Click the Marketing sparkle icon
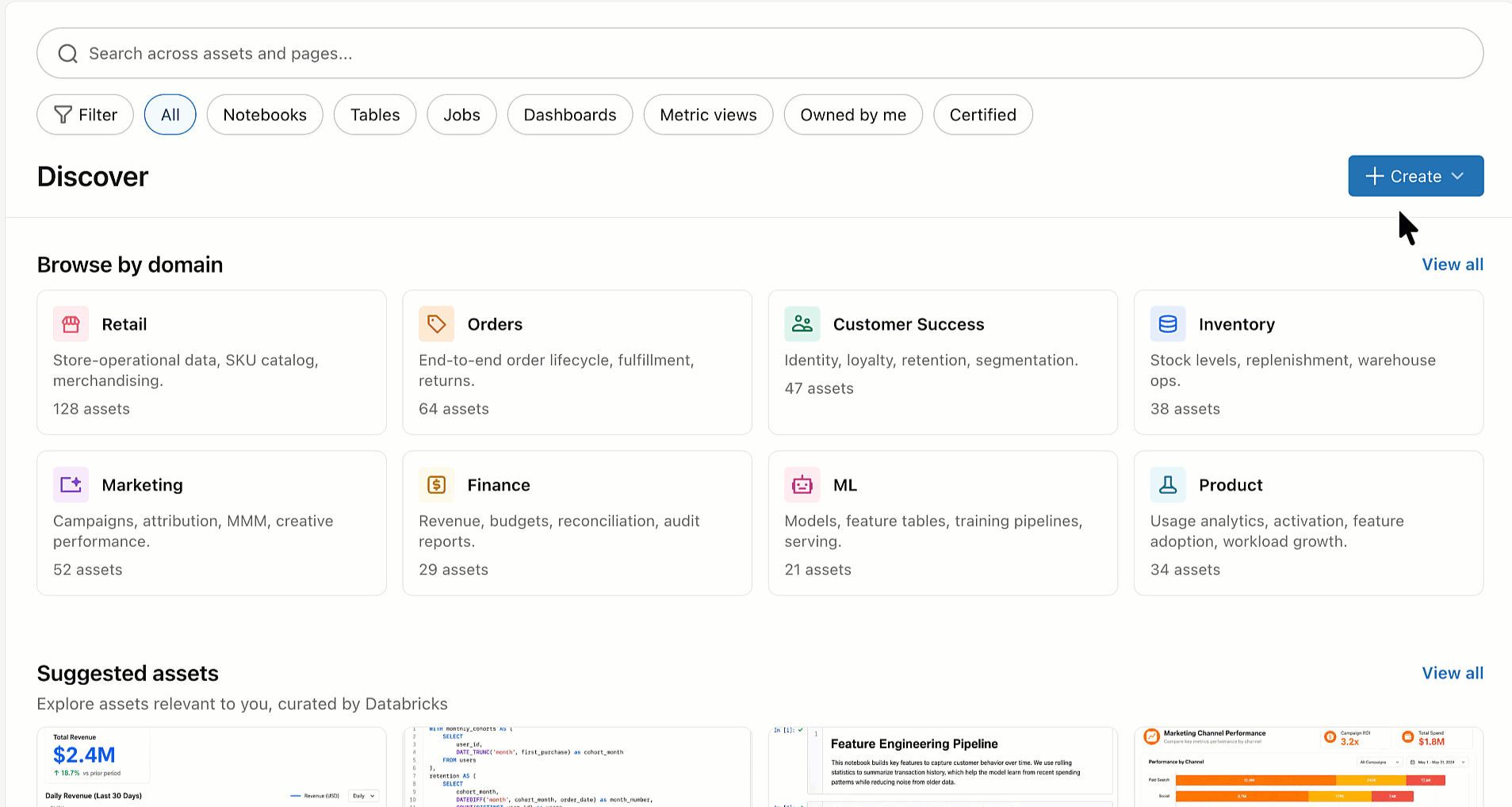 pos(71,484)
